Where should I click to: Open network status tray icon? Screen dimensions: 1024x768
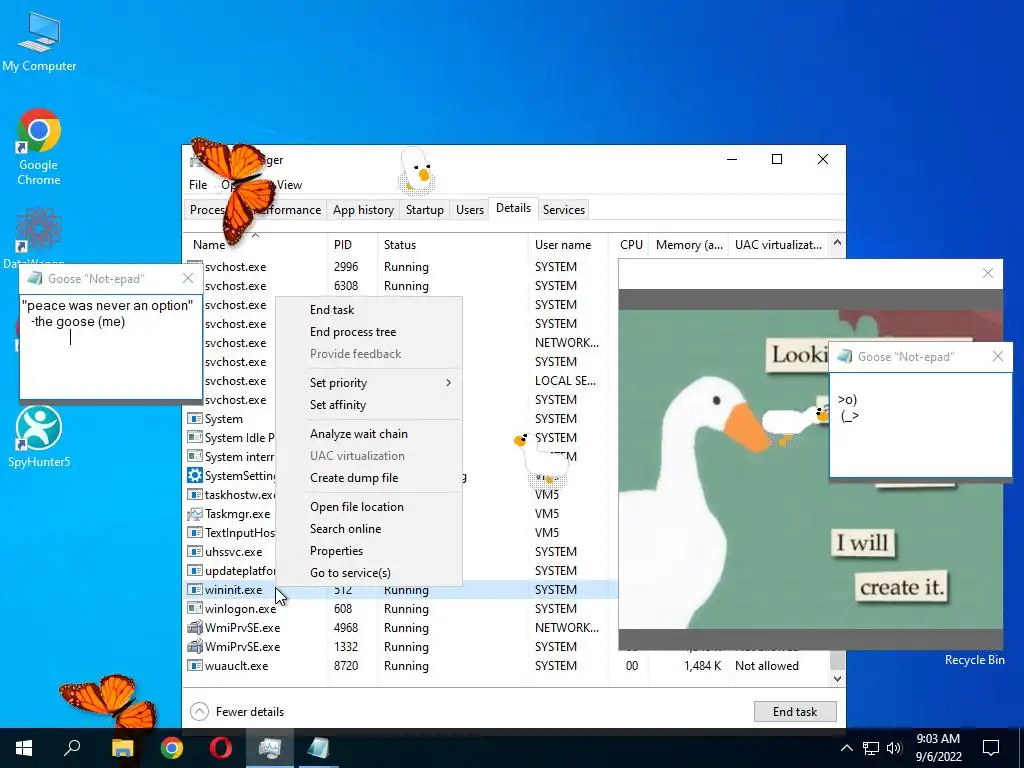pos(871,748)
